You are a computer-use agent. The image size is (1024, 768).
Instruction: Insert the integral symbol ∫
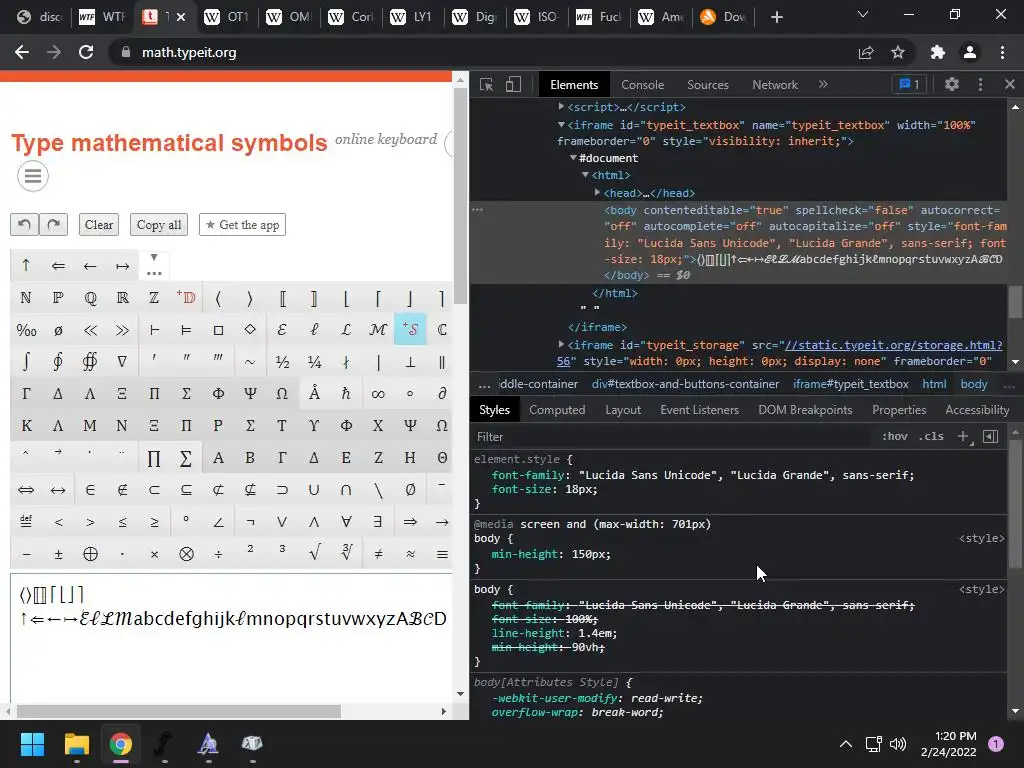click(x=26, y=362)
